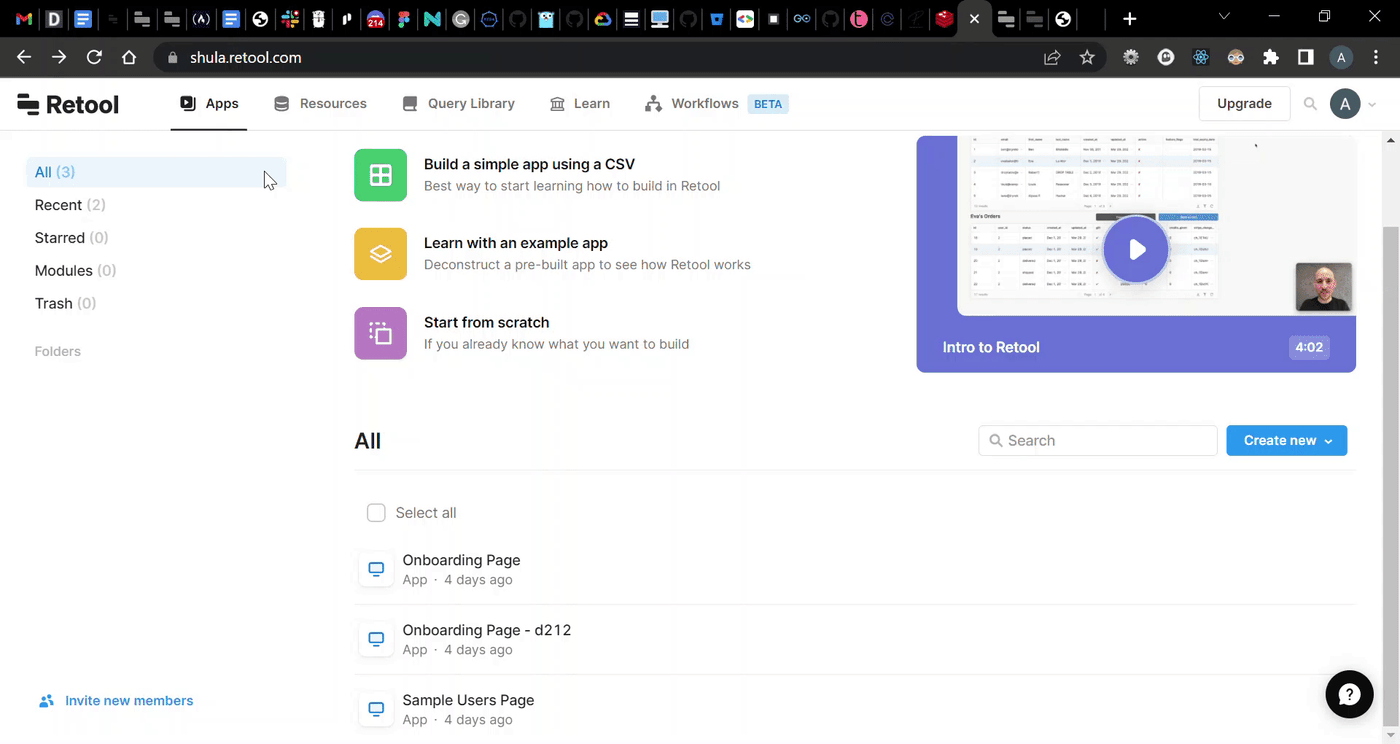Click the browser bookmark star icon
This screenshot has width=1400, height=744.
[x=1087, y=58]
